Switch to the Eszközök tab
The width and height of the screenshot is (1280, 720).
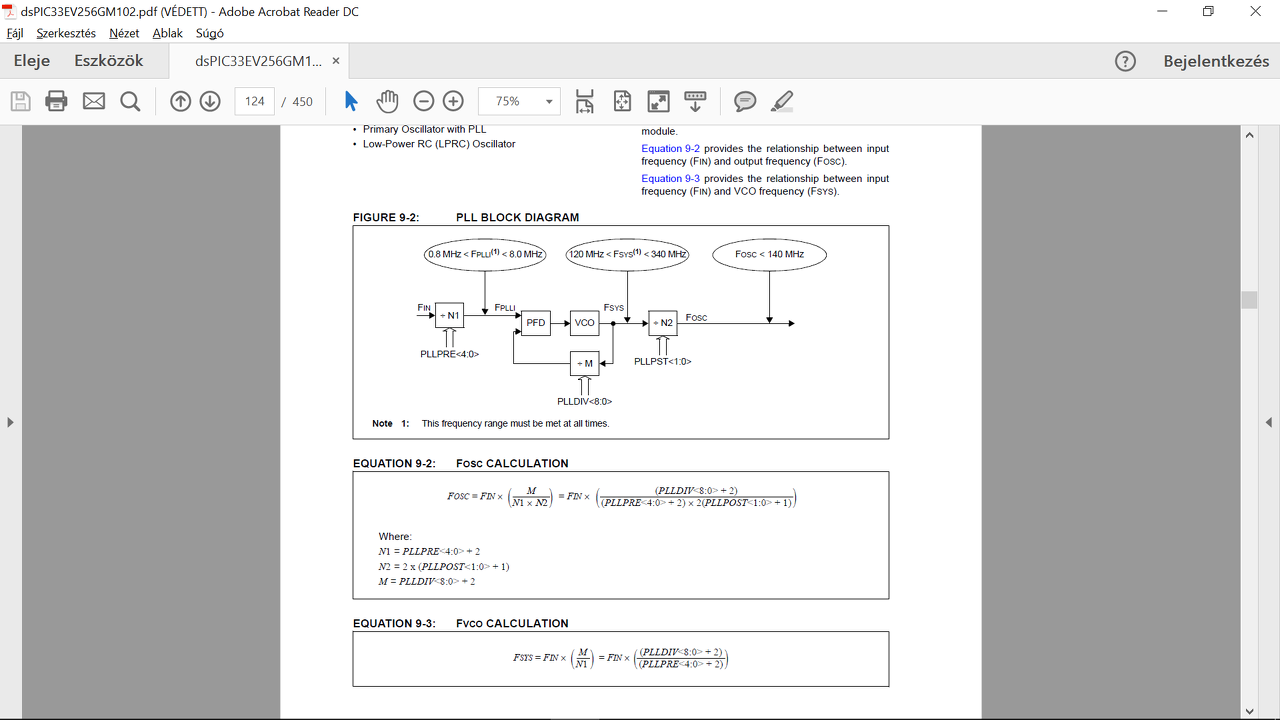pyautogui.click(x=109, y=61)
